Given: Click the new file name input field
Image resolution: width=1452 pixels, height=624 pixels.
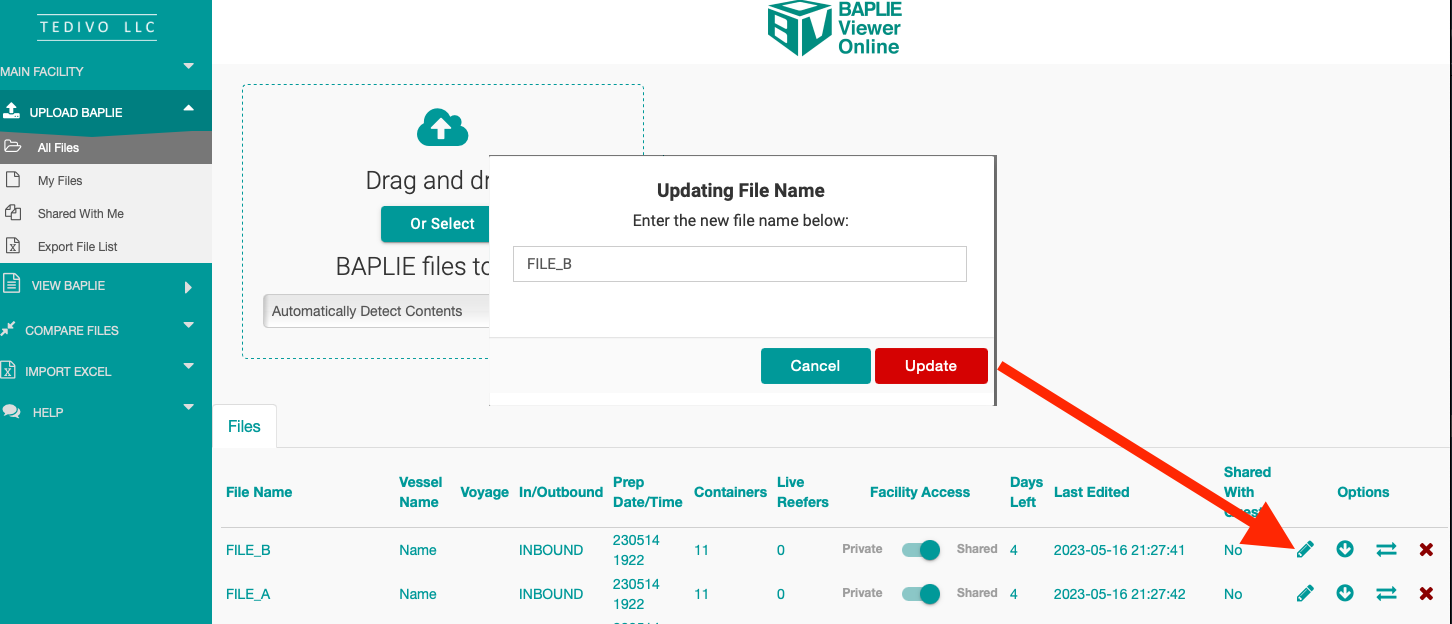Looking at the screenshot, I should pos(739,264).
